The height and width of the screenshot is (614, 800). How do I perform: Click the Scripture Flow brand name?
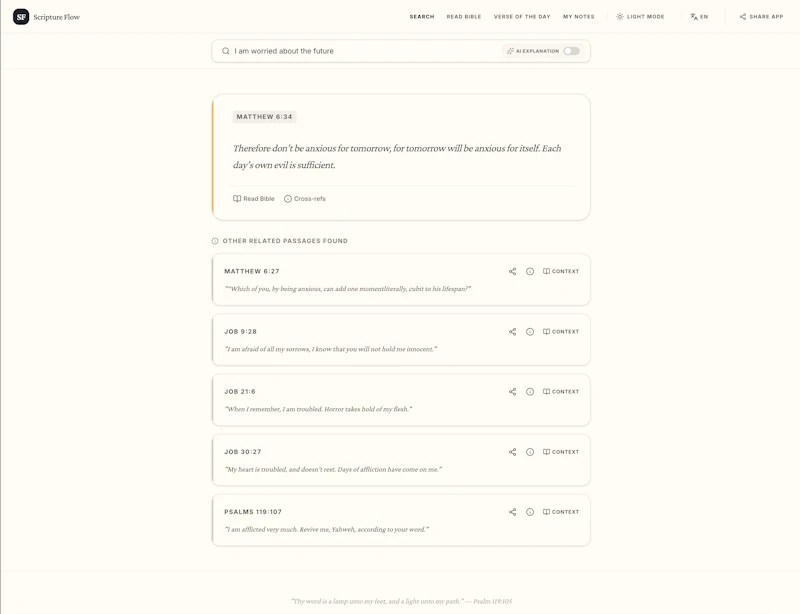pyautogui.click(x=57, y=17)
